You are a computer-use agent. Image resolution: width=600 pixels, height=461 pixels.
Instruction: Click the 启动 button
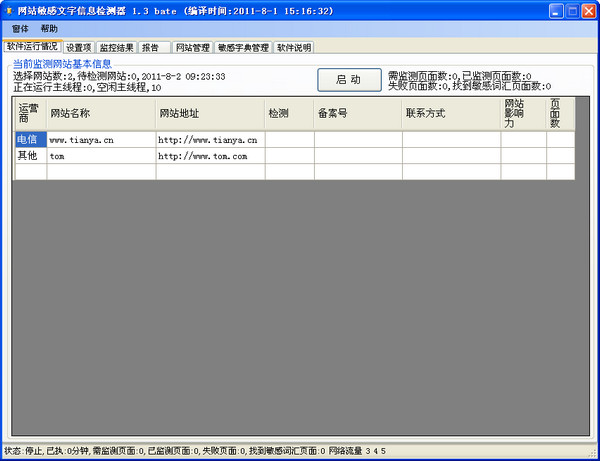[349, 80]
